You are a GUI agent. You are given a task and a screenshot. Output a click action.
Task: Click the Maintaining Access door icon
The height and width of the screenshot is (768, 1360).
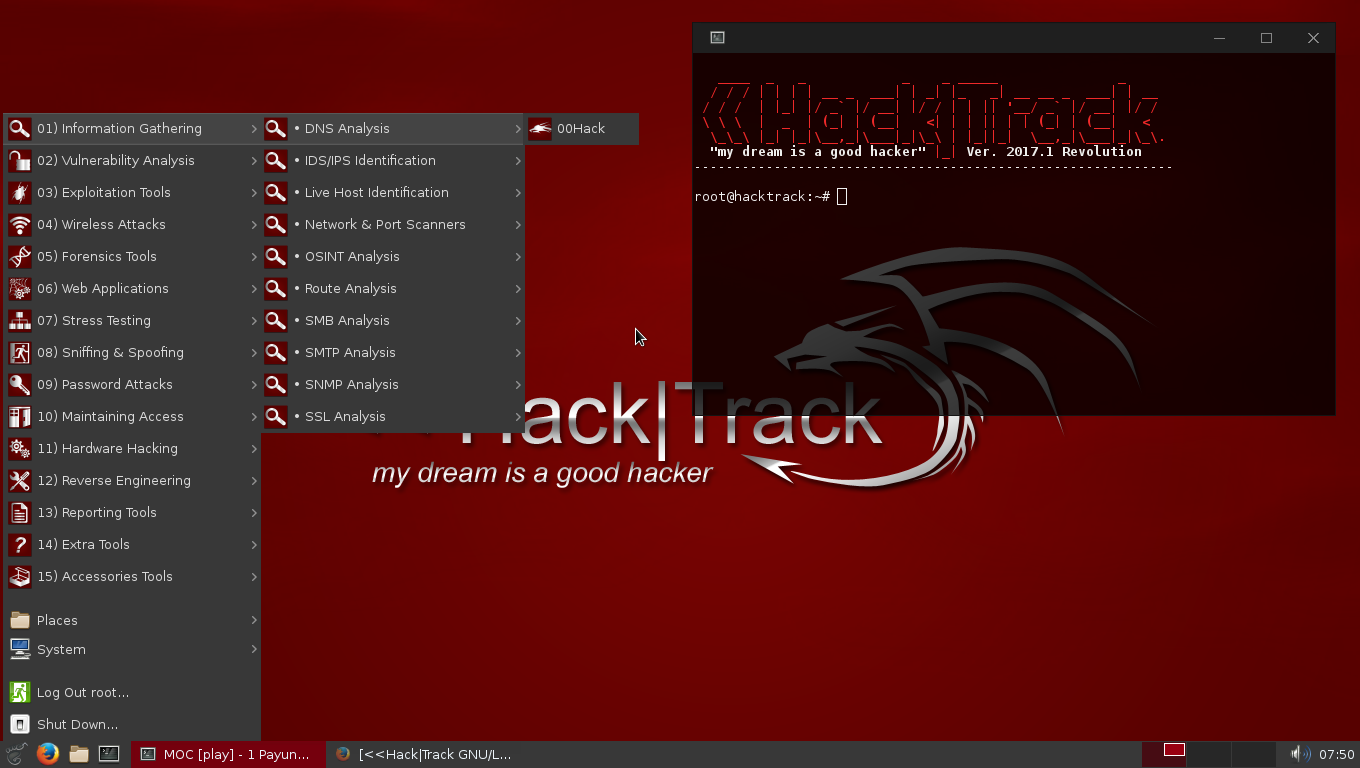coord(20,416)
